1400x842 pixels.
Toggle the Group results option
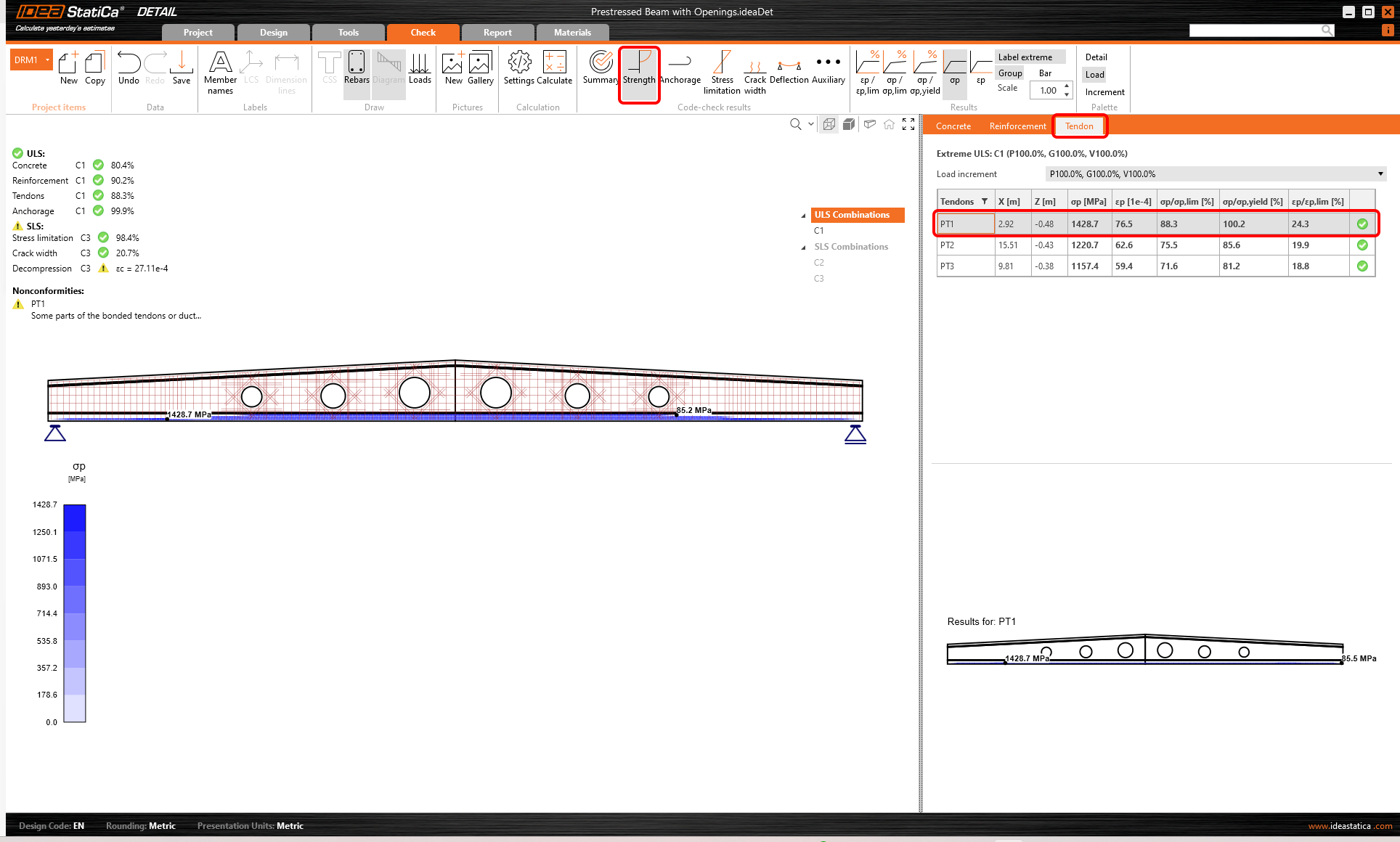tap(1009, 73)
